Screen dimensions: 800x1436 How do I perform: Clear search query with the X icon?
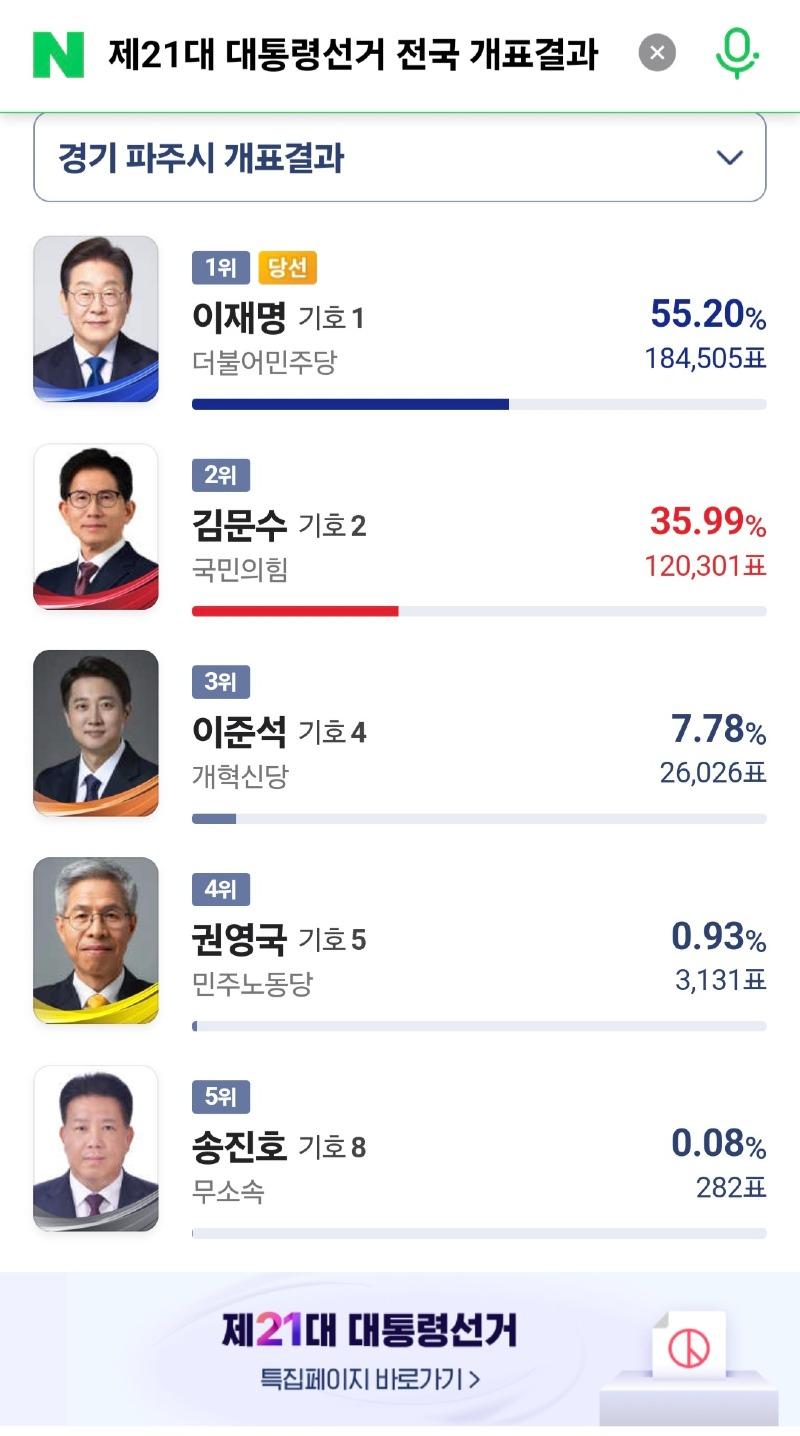click(x=657, y=53)
